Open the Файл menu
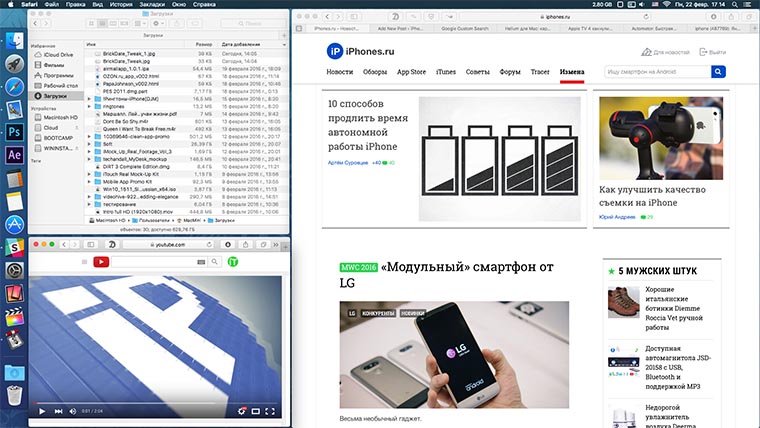 tap(51, 4)
